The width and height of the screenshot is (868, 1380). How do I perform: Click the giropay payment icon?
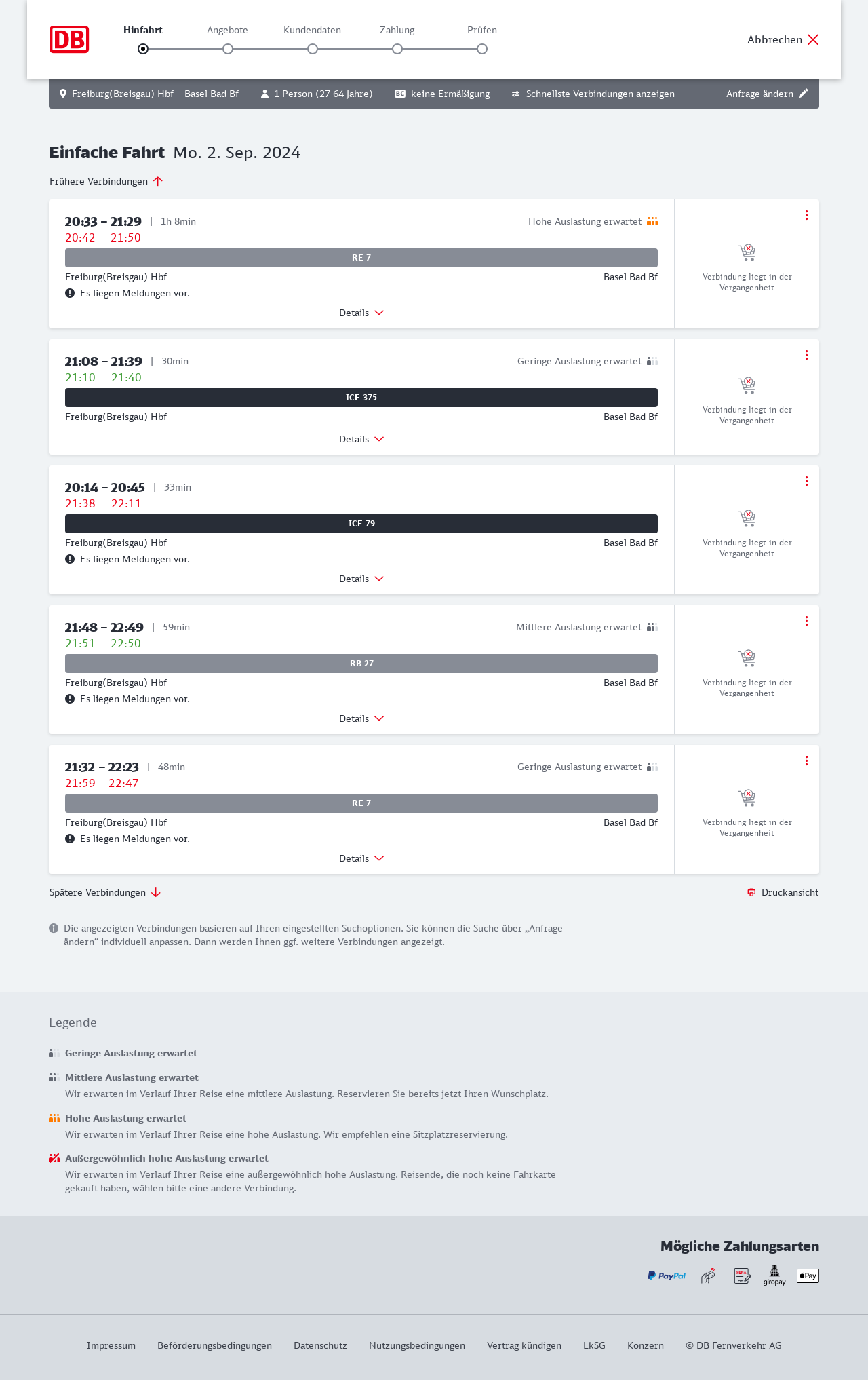(x=774, y=1276)
